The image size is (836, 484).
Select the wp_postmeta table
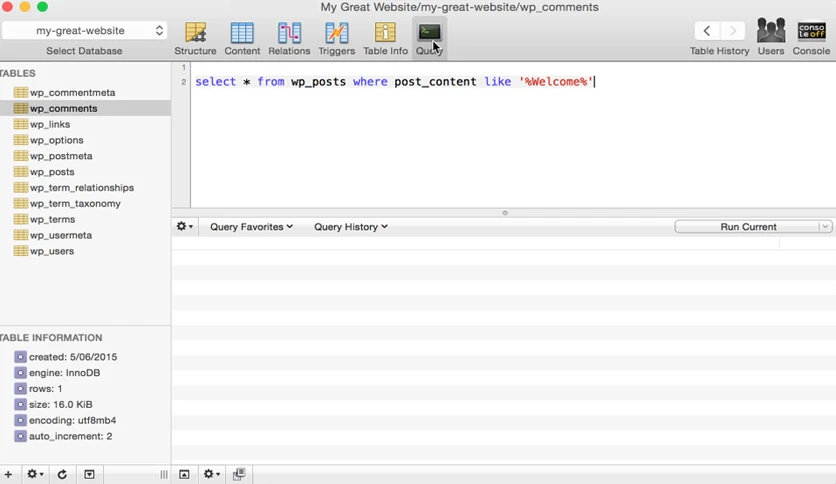(61, 156)
